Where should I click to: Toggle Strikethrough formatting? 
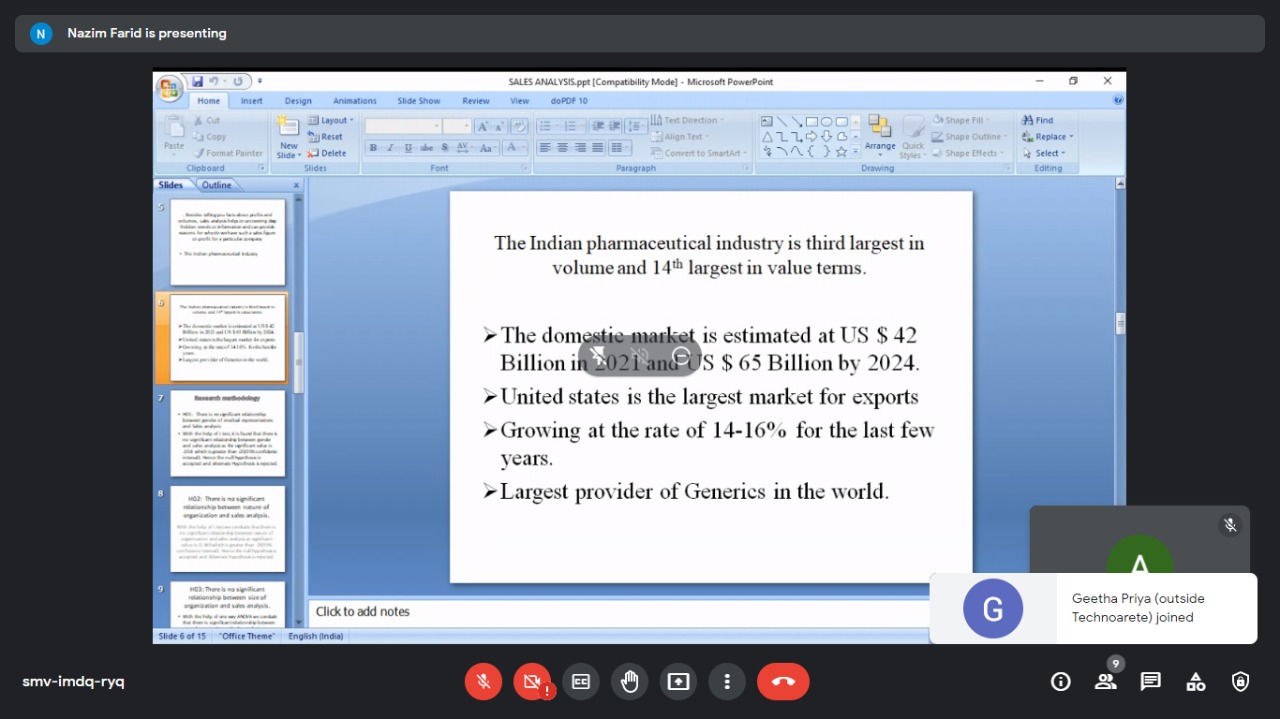[x=426, y=148]
